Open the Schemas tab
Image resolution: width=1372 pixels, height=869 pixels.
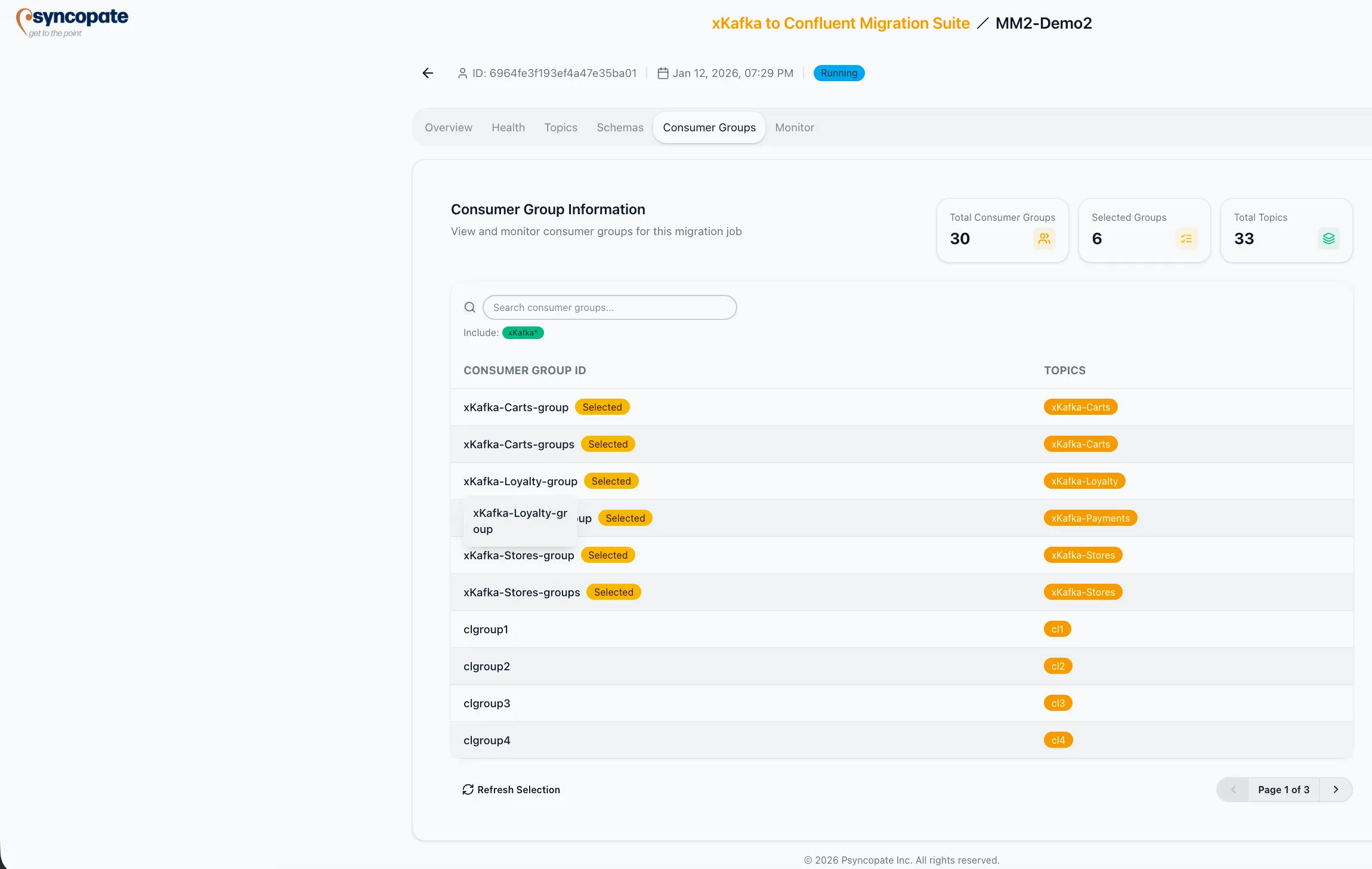(620, 127)
